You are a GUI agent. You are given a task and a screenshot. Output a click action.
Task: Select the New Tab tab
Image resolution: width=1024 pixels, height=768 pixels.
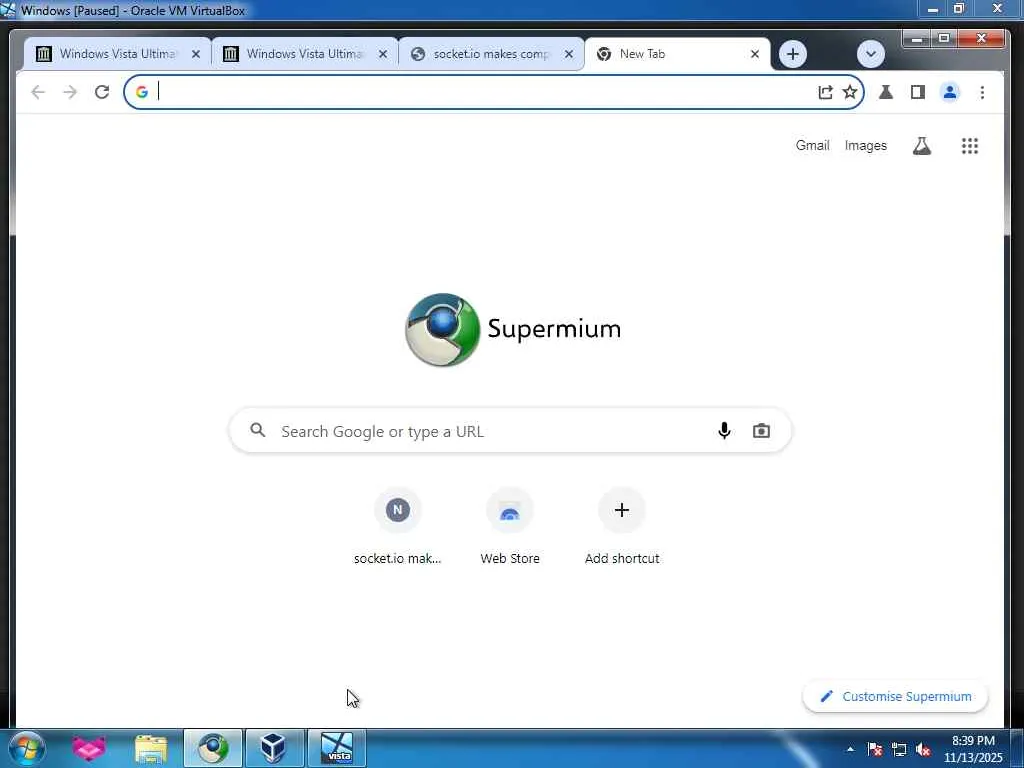[x=677, y=54]
